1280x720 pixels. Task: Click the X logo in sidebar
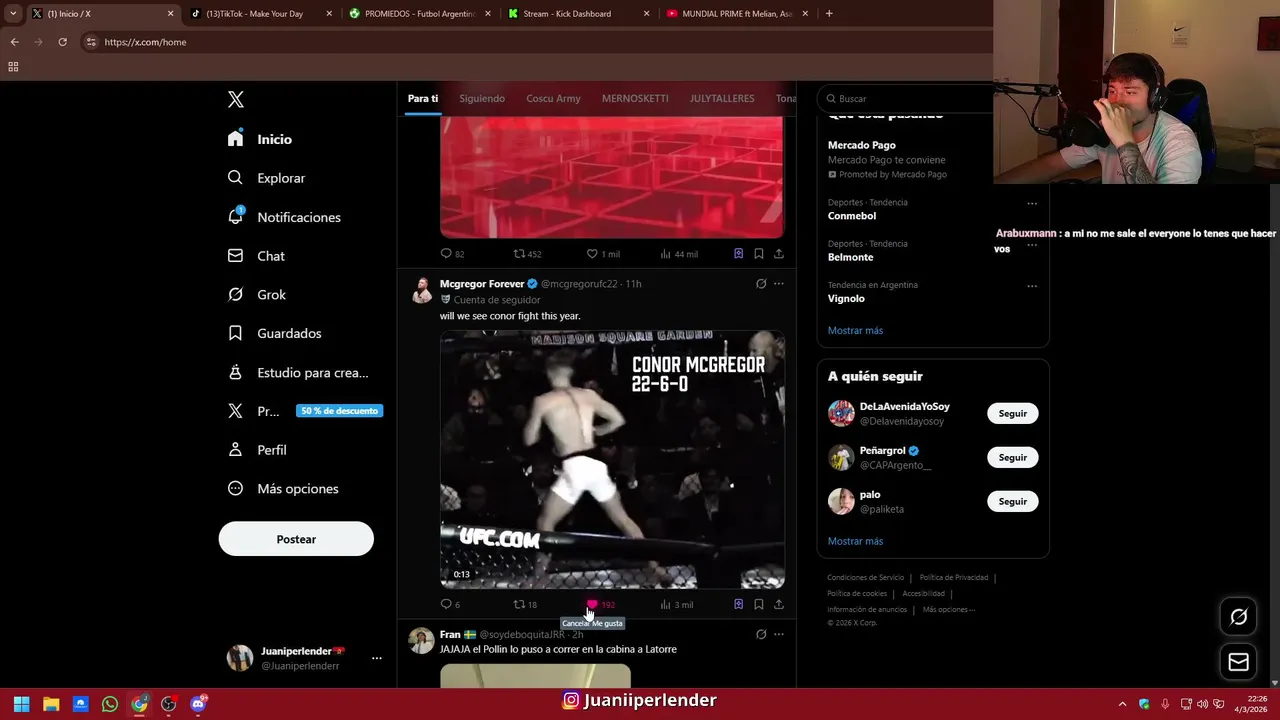coord(236,99)
